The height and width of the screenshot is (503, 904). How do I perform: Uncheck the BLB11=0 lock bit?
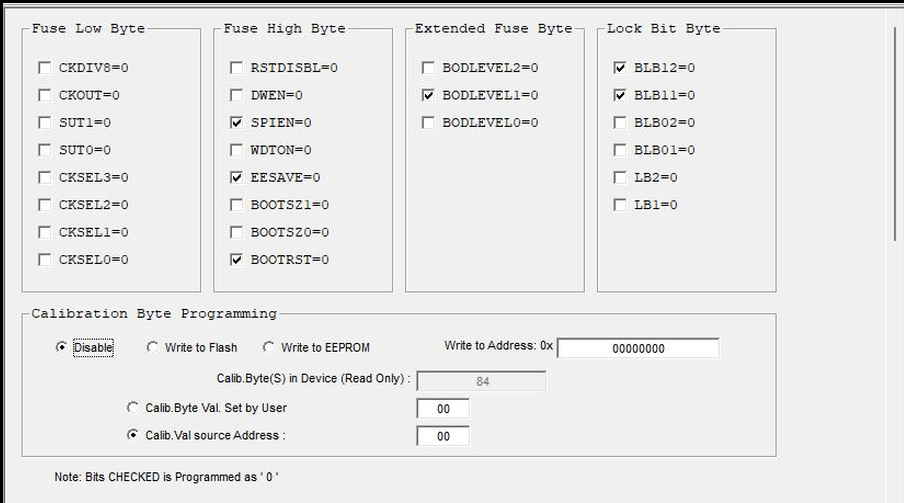coord(620,95)
